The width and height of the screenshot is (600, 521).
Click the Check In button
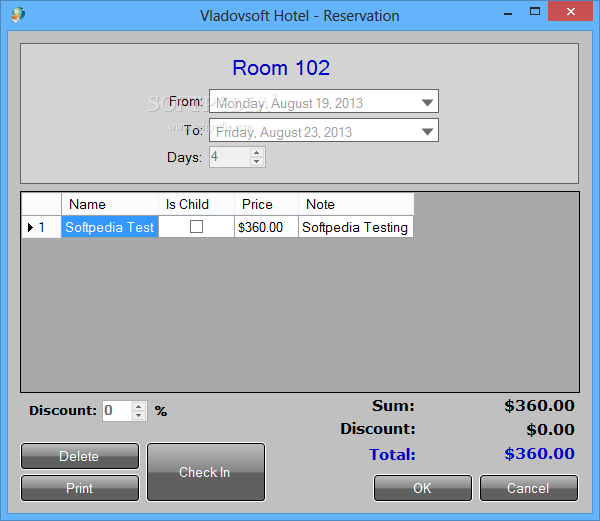pos(206,472)
